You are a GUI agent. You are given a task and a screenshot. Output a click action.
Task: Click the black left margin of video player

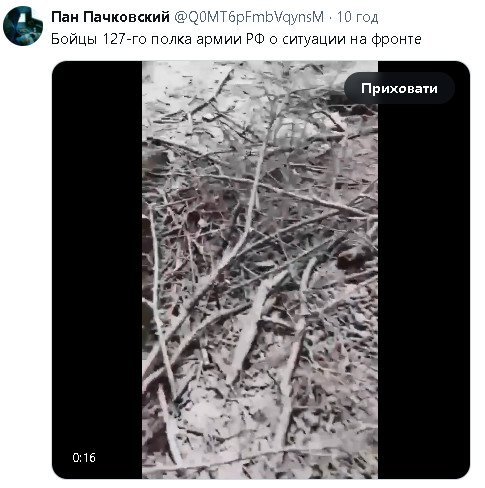coord(97,270)
